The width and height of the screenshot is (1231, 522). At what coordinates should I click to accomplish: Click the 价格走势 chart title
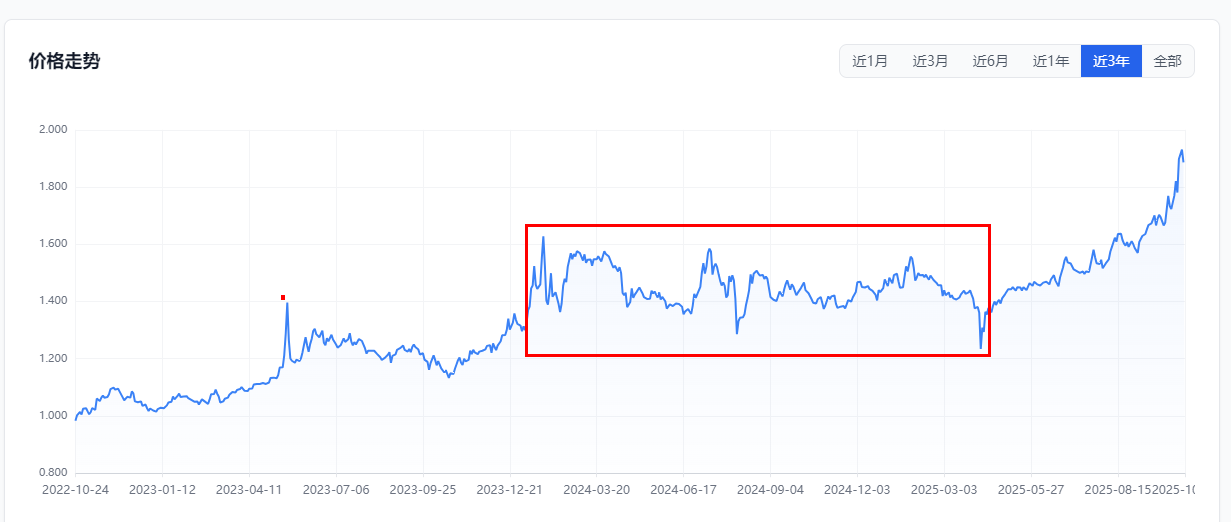64,61
